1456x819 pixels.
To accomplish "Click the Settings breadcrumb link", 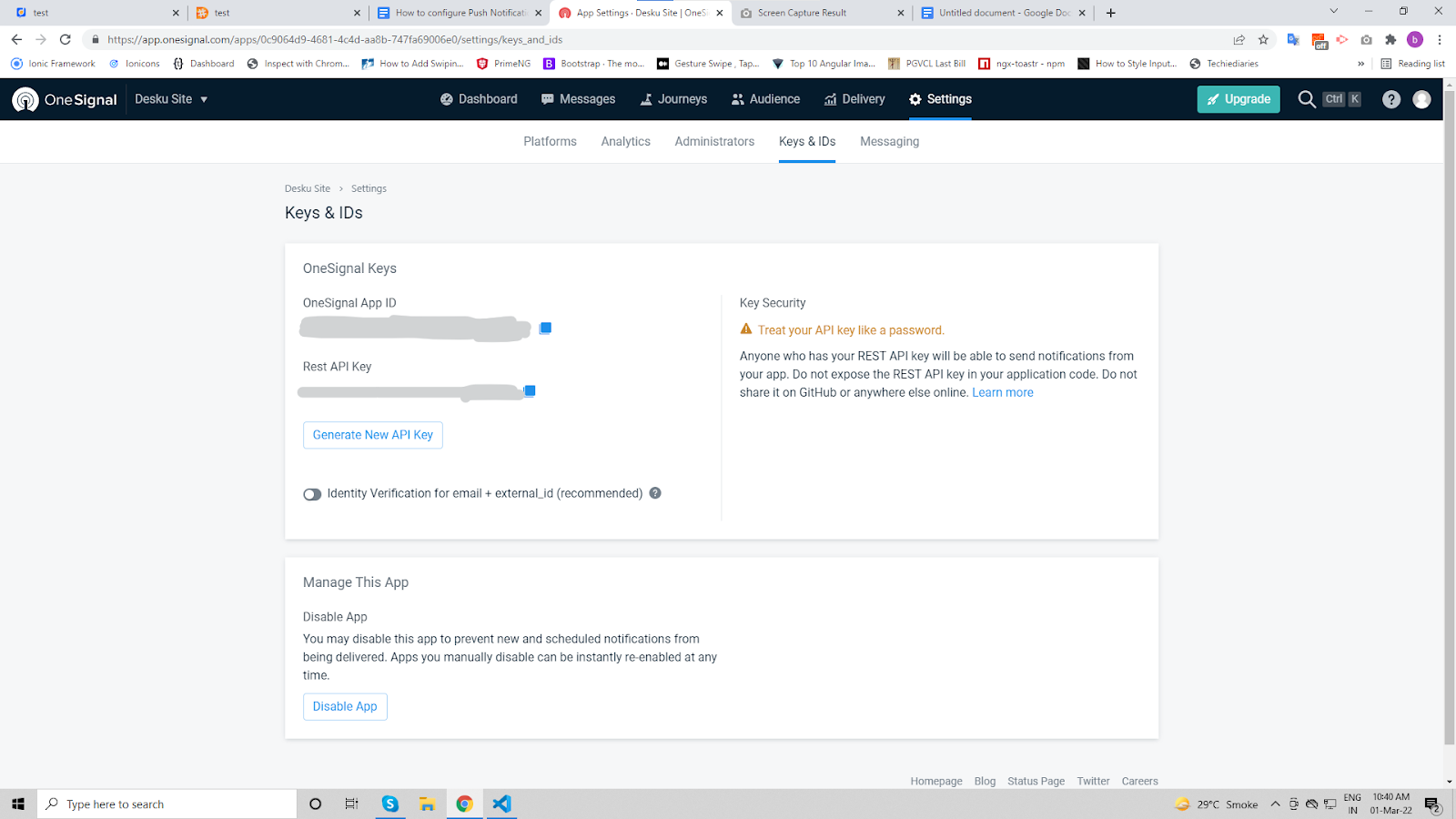I will tap(369, 188).
